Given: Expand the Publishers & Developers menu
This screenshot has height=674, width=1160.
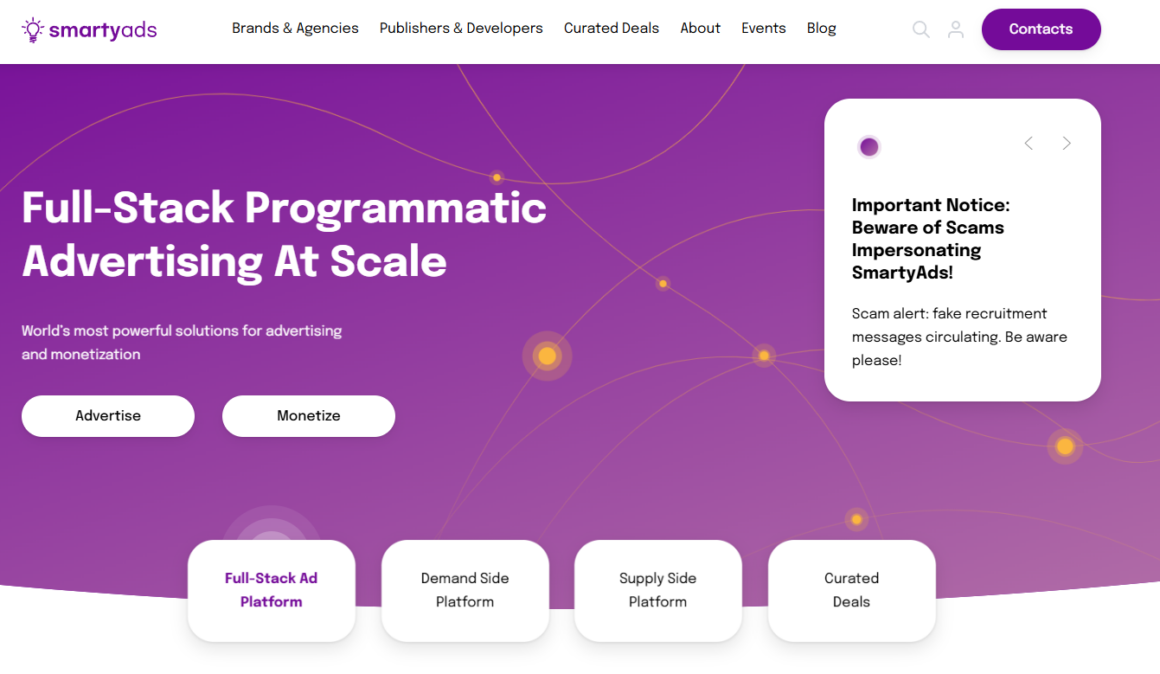Looking at the screenshot, I should coord(461,28).
